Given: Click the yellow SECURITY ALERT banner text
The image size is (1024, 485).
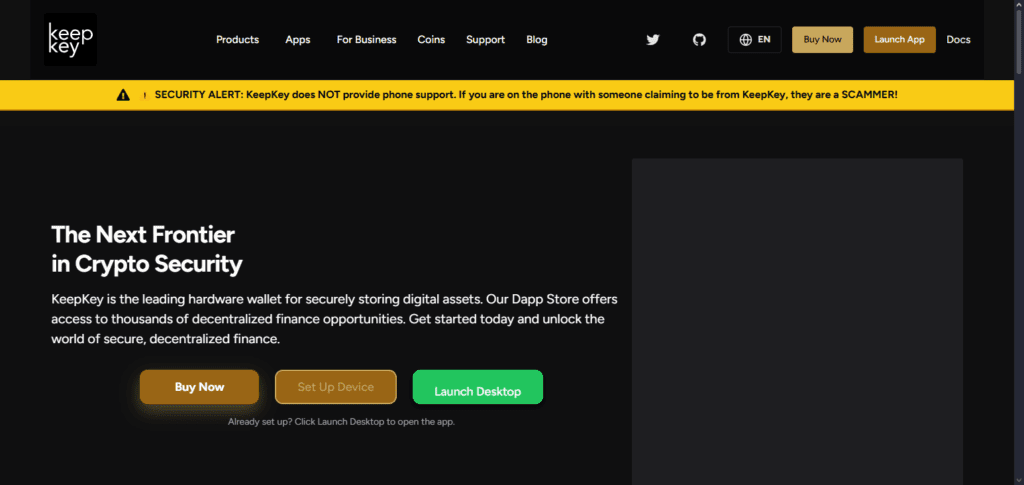Looking at the screenshot, I should point(525,95).
